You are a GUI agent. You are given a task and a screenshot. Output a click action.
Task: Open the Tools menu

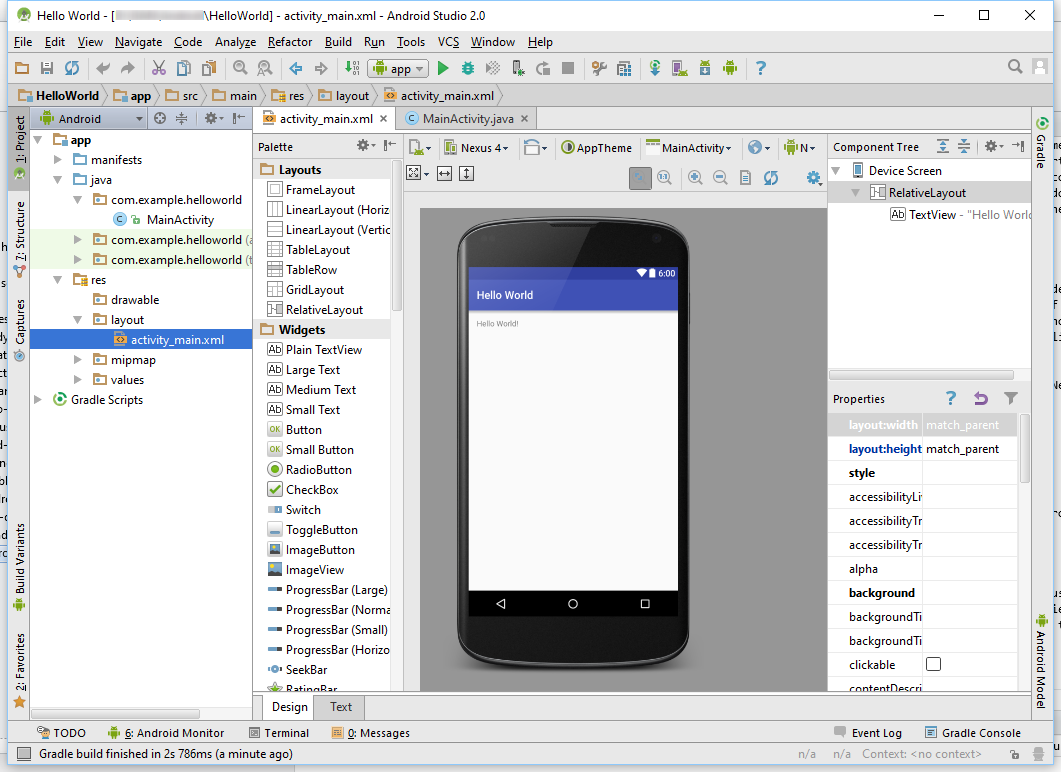411,42
